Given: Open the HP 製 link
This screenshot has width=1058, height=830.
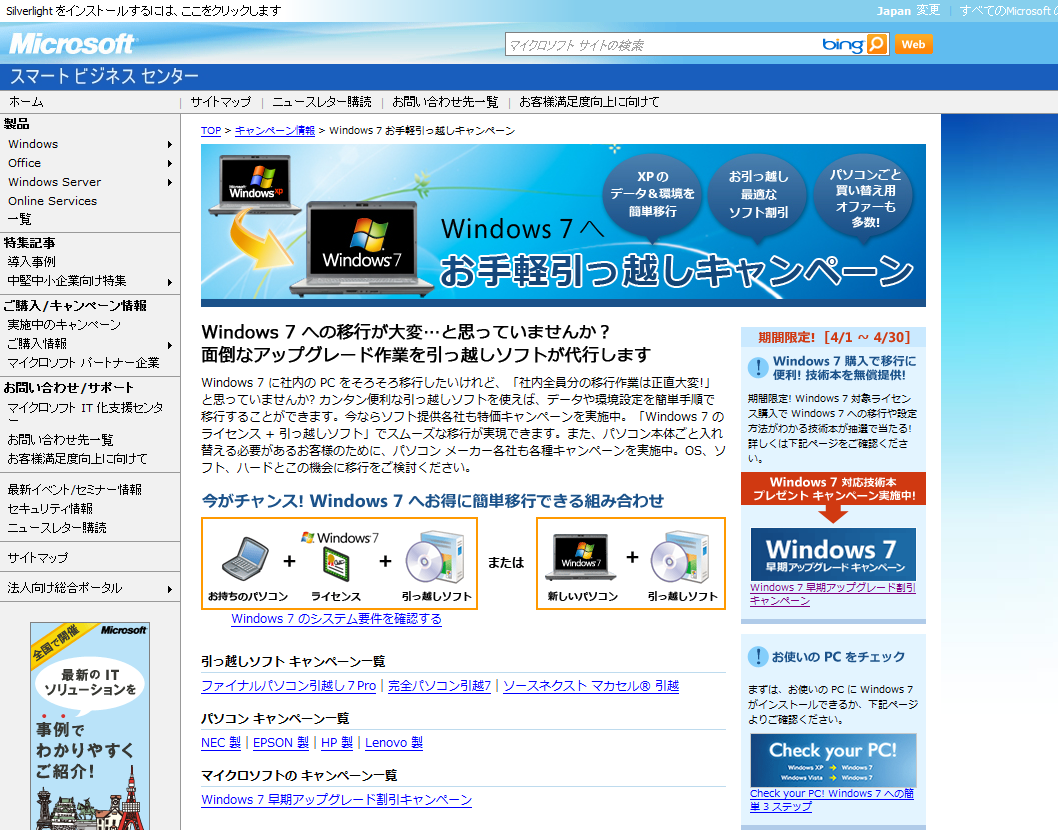Looking at the screenshot, I should (337, 742).
